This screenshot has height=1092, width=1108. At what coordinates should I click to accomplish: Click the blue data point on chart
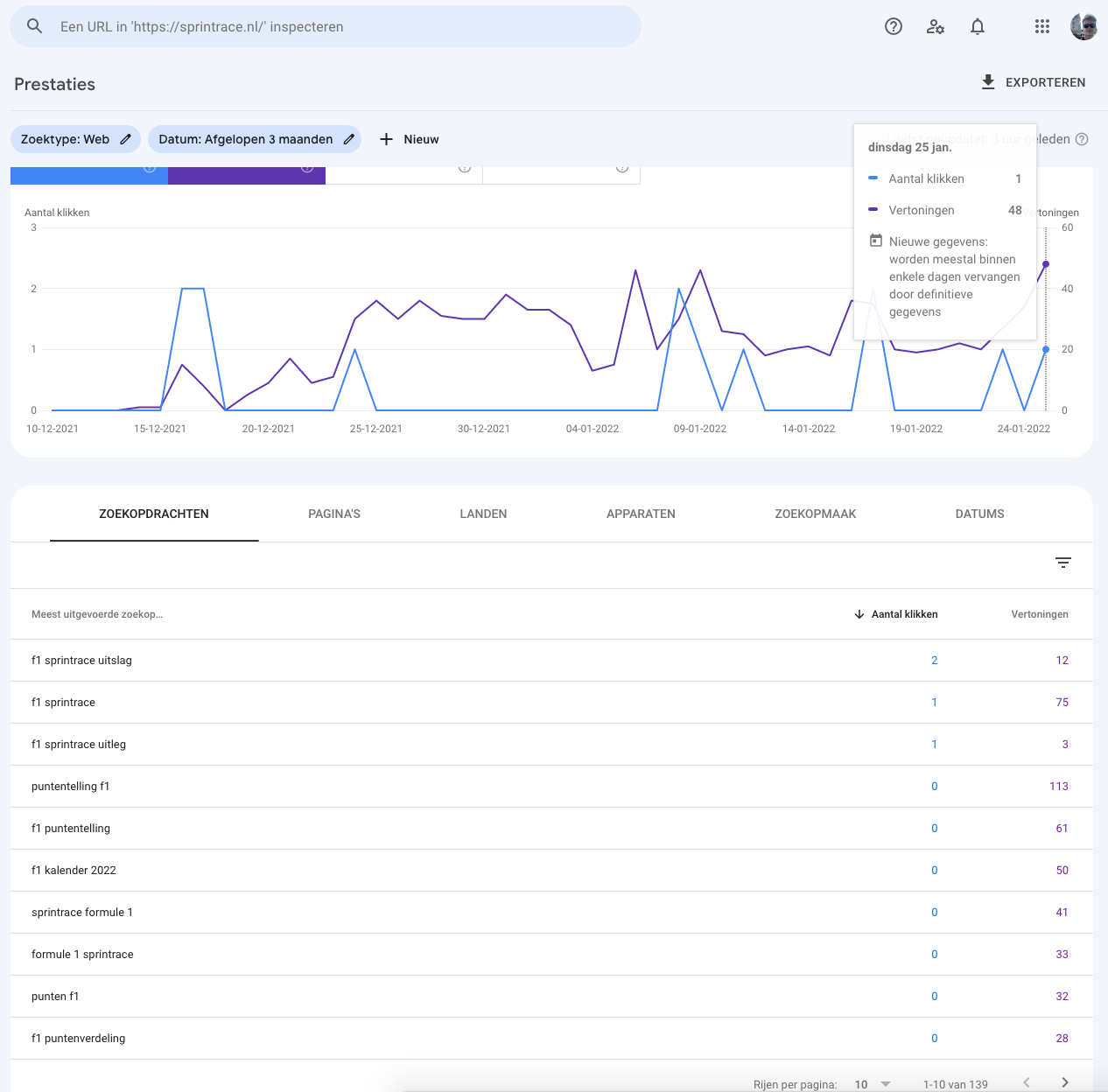pyautogui.click(x=1046, y=349)
